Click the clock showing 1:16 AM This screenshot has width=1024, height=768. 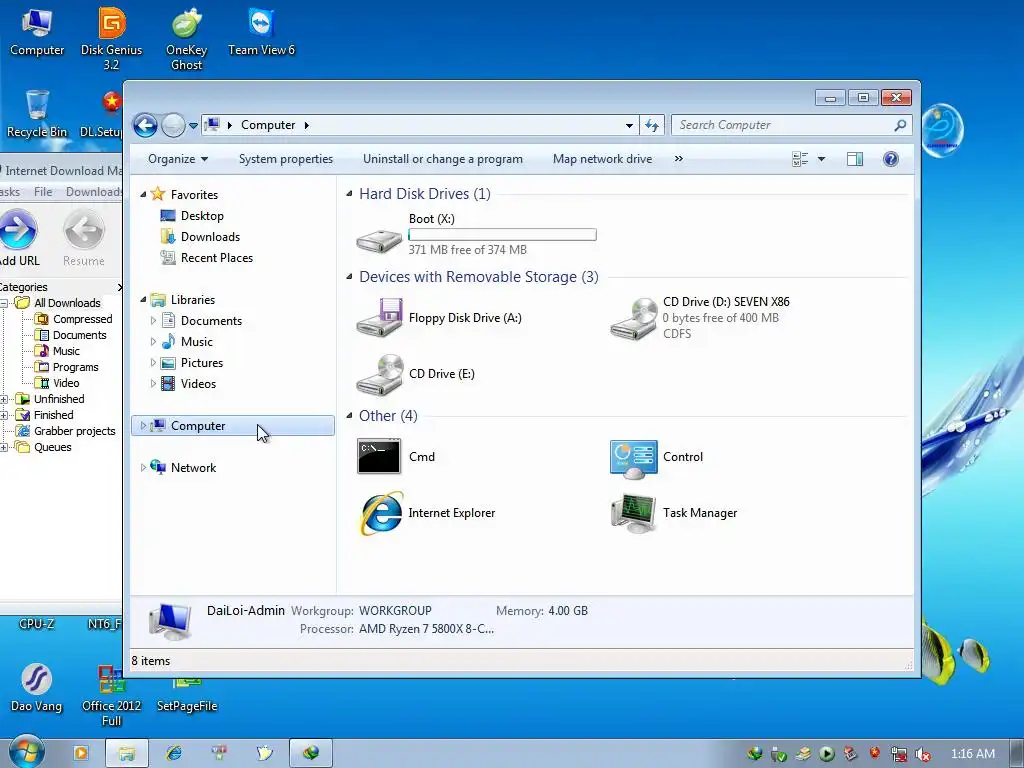pyautogui.click(x=973, y=754)
